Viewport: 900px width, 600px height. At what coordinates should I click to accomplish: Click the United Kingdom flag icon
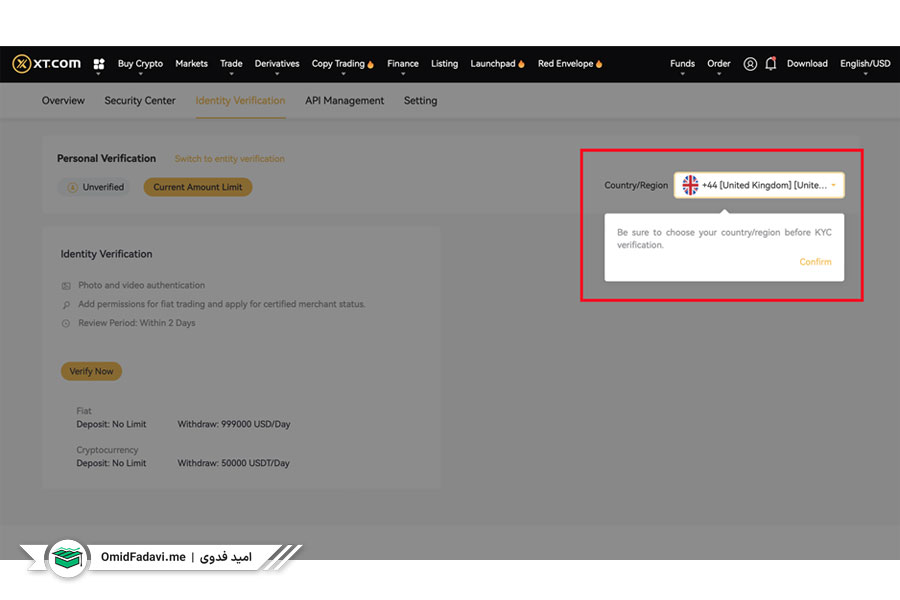point(690,185)
